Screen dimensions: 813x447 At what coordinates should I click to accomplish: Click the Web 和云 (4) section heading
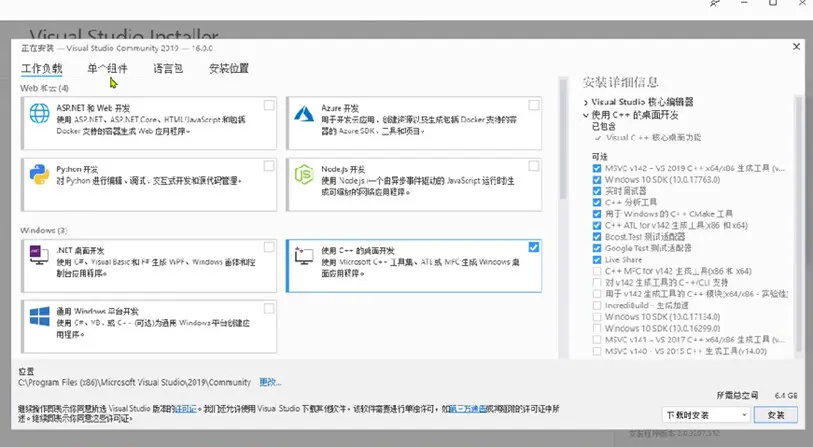click(x=44, y=88)
